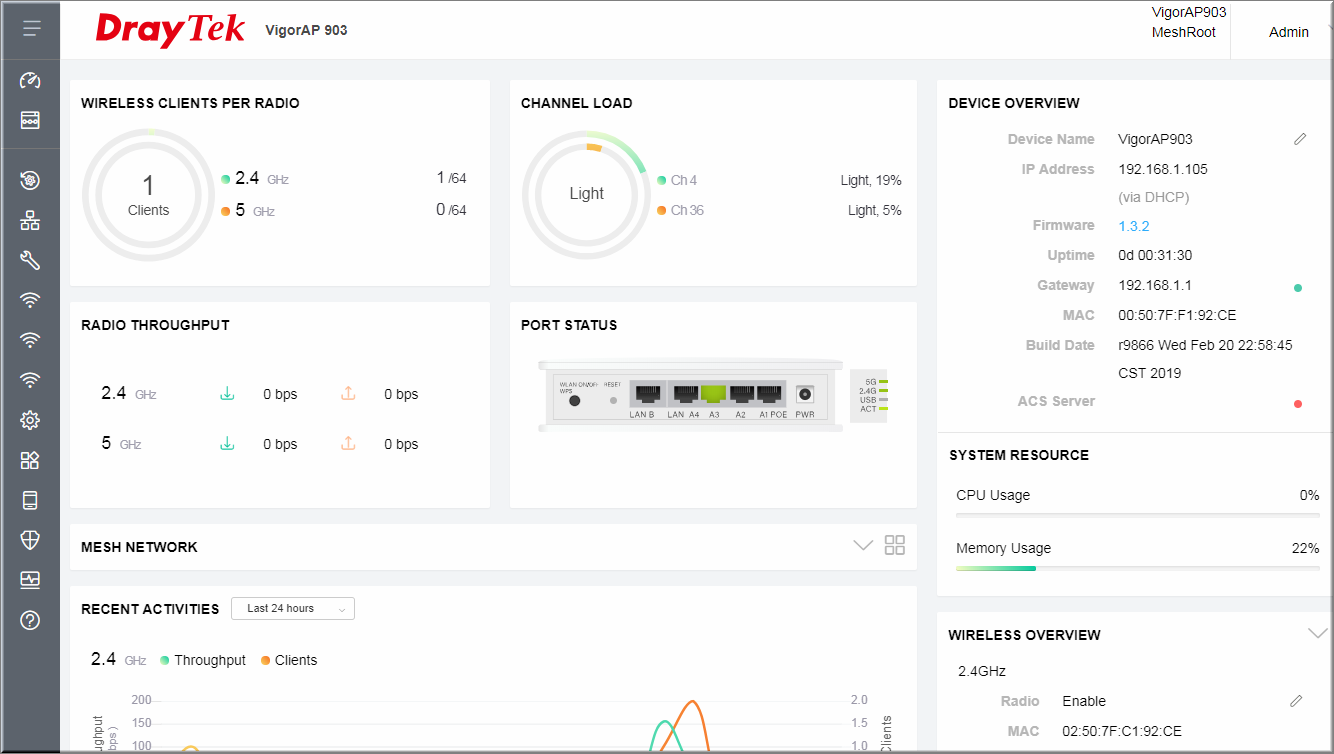Expand the Mesh Network panel chevron
Viewport: 1334px width, 754px height.
(x=863, y=545)
